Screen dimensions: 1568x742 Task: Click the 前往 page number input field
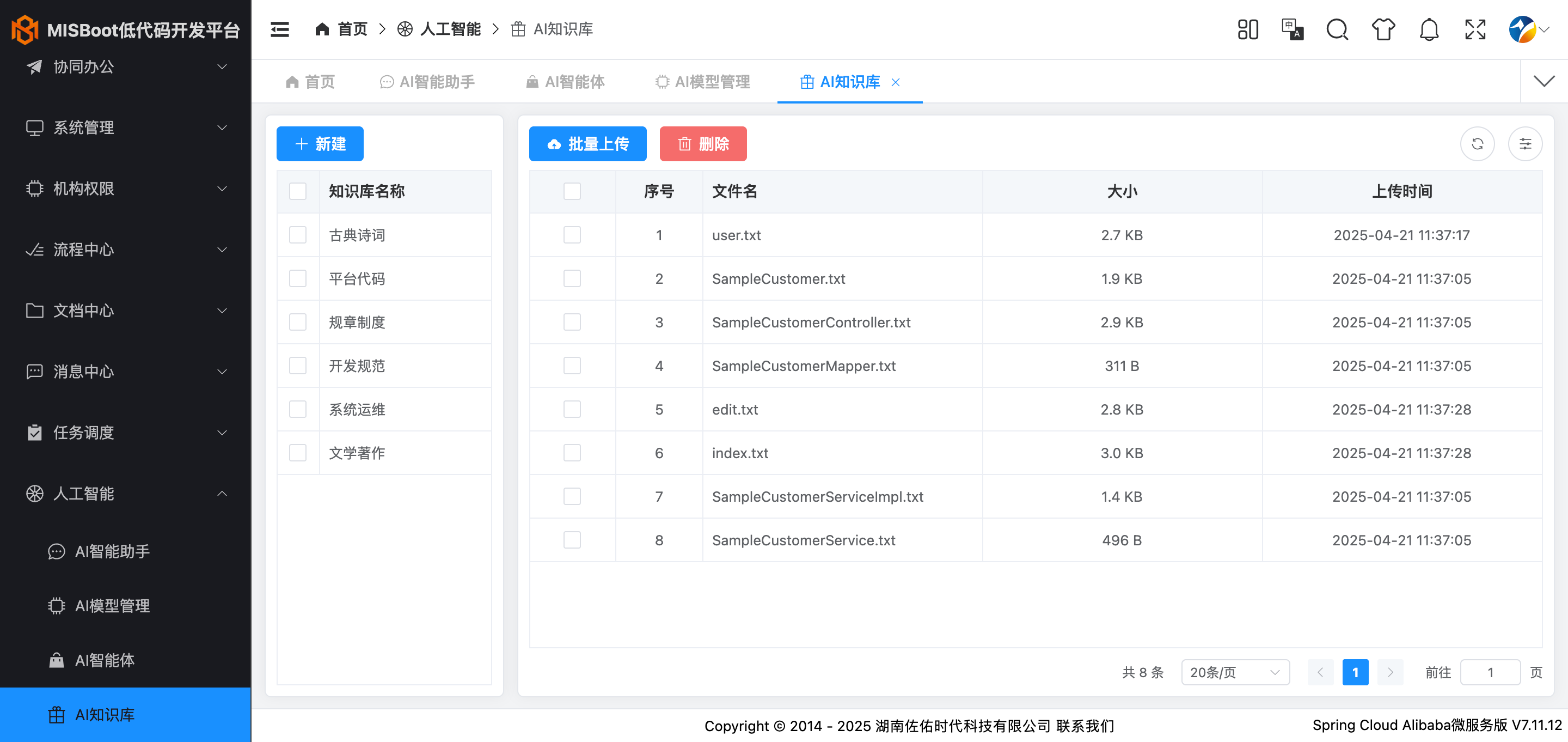1490,672
